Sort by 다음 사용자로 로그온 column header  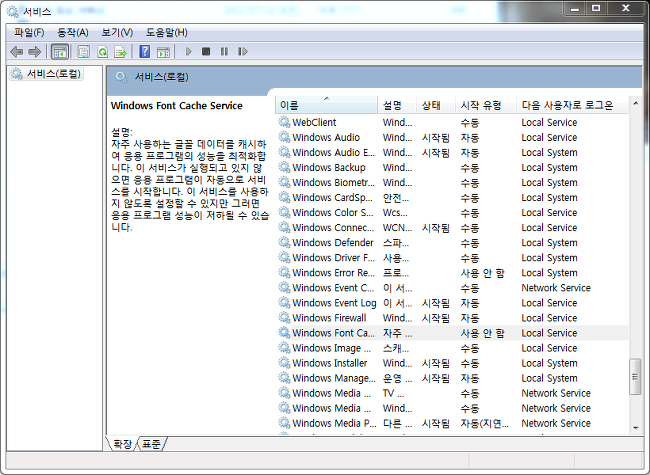[x=572, y=105]
